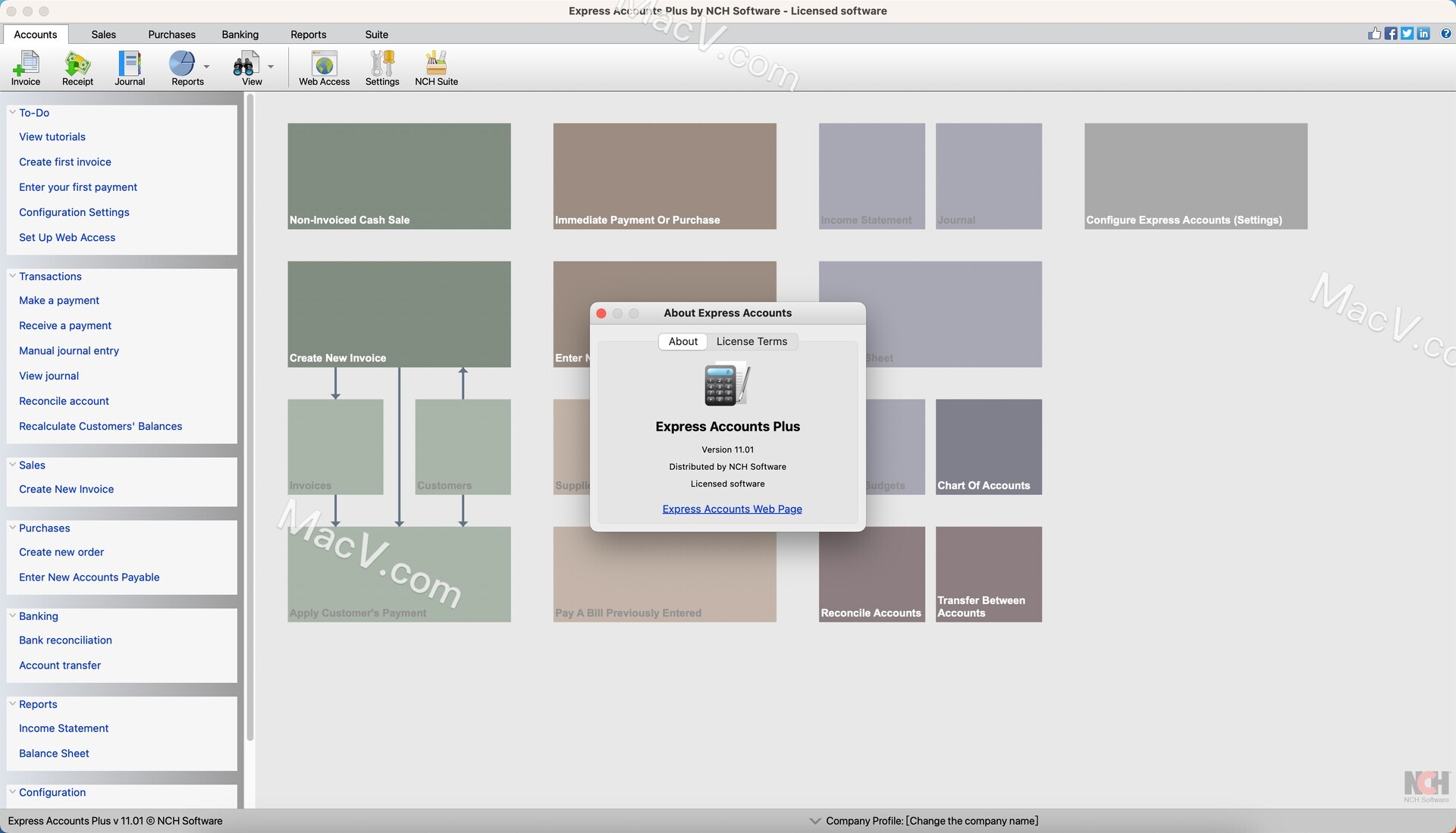
Task: Collapse the Configuration sidebar section
Action: click(x=12, y=791)
